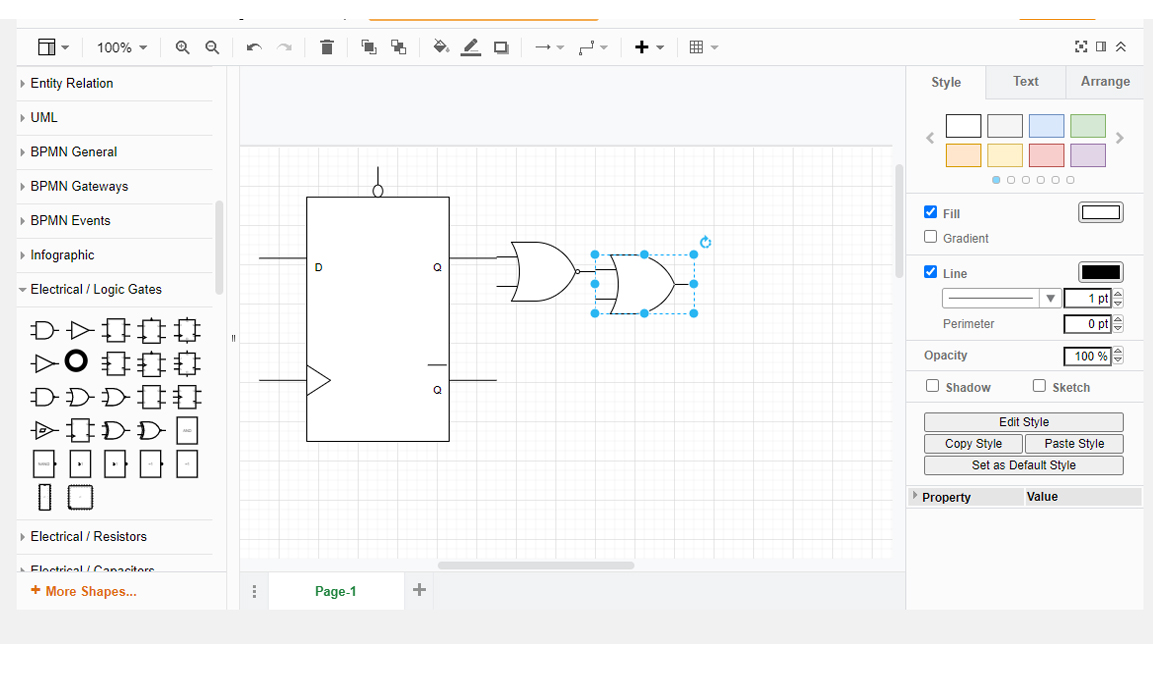Uncheck the Fill checkbox
Image resolution: width=1153 pixels, height=675 pixels.
pos(931,212)
